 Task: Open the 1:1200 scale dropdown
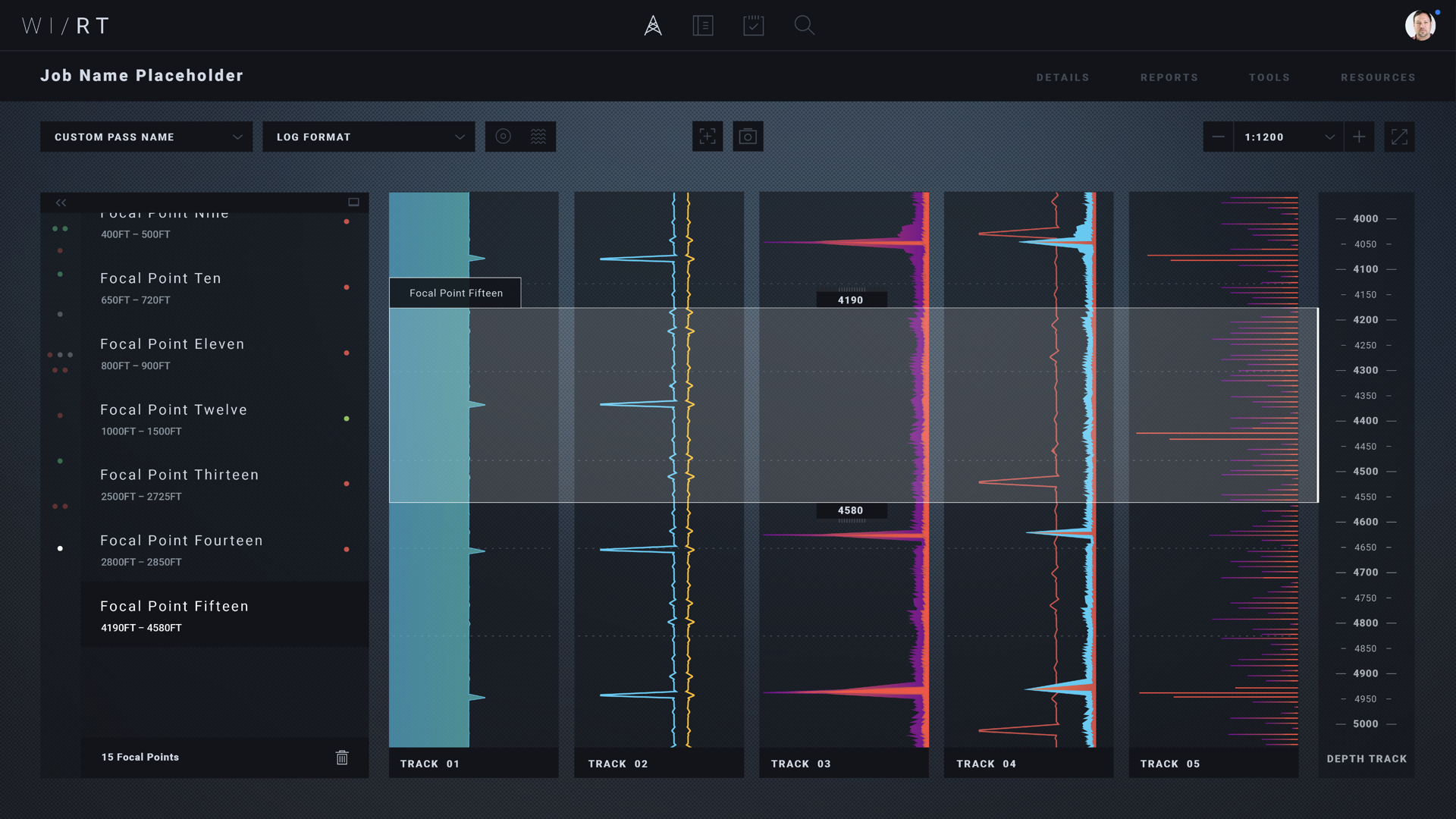[x=1288, y=136]
